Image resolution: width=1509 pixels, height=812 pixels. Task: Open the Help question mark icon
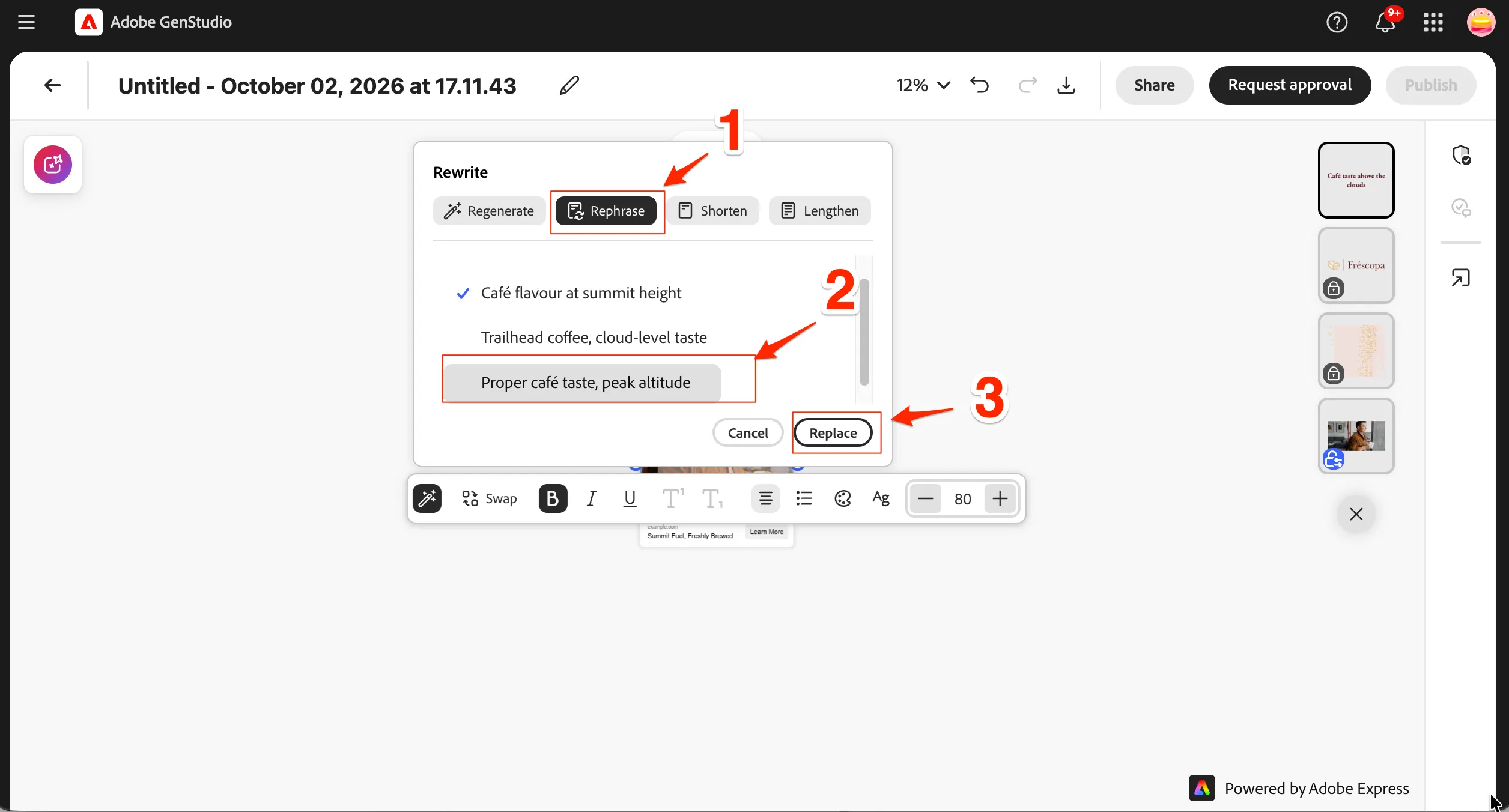pos(1337,22)
